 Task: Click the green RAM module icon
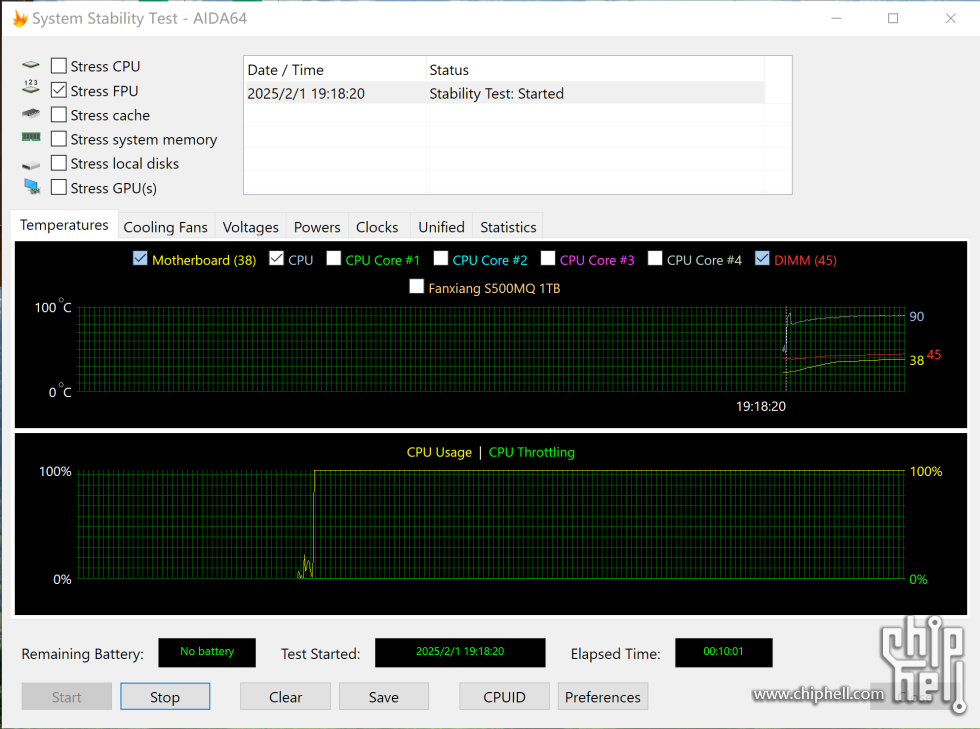[x=31, y=137]
